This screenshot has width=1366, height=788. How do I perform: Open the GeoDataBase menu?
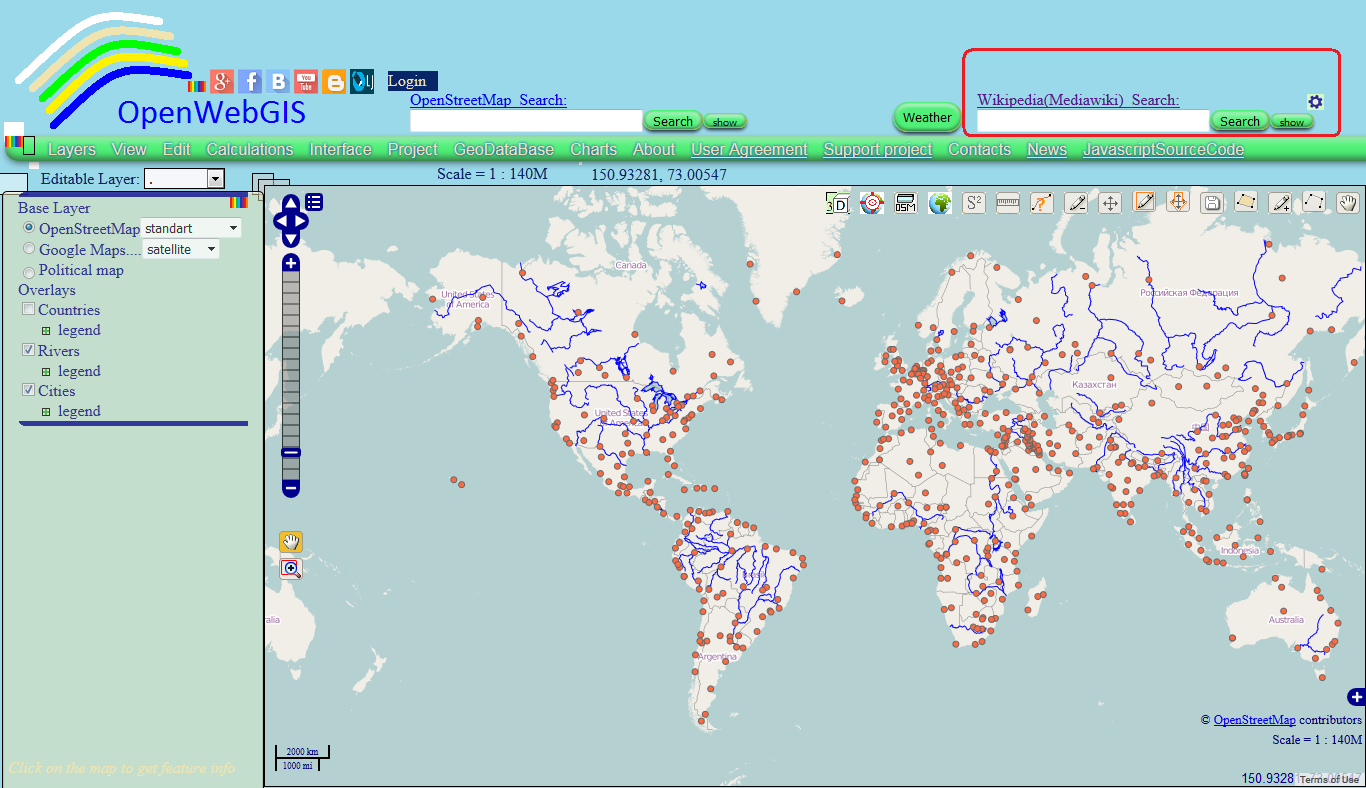504,148
